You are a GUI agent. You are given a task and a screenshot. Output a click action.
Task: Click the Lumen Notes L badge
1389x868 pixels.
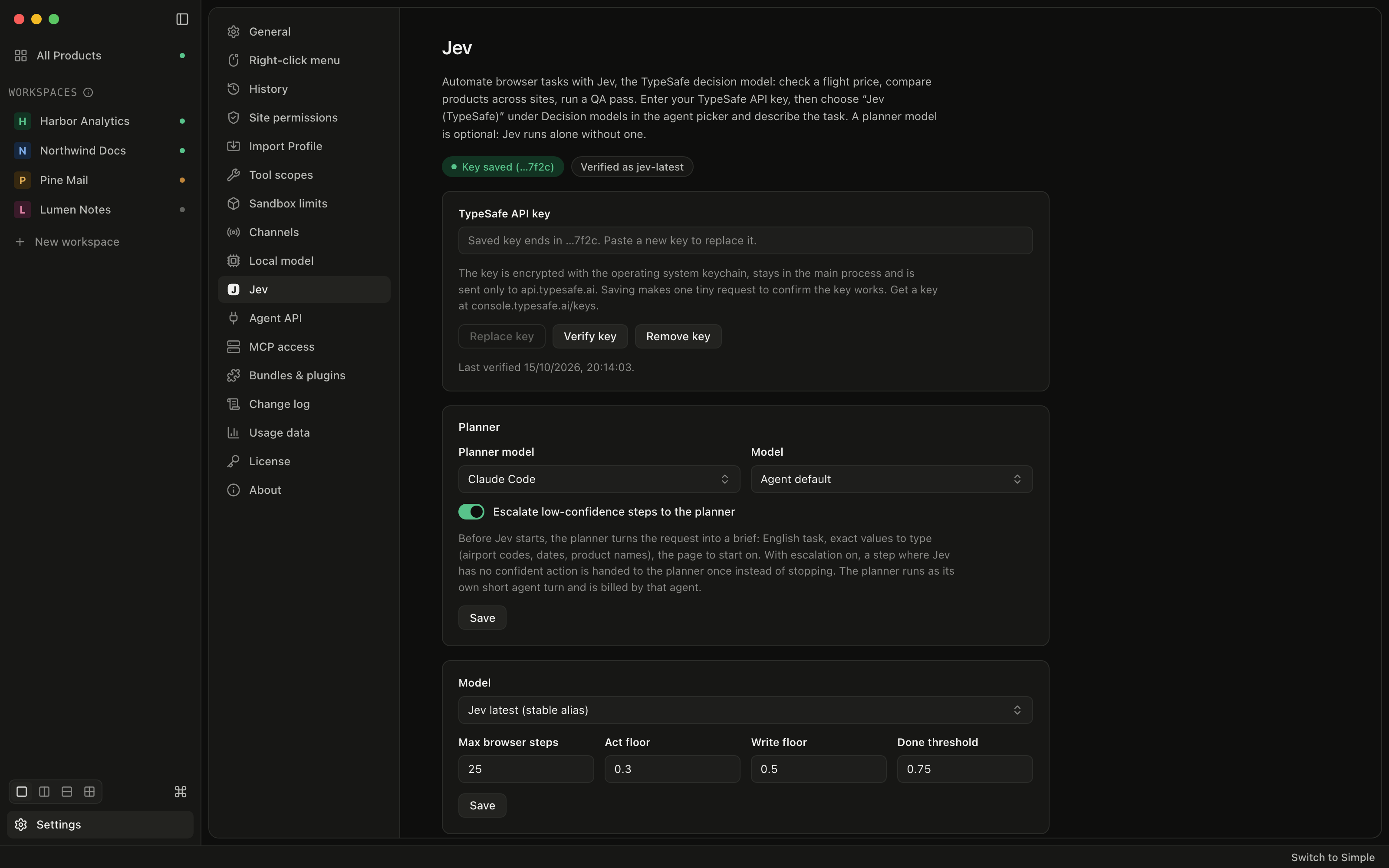coord(23,210)
